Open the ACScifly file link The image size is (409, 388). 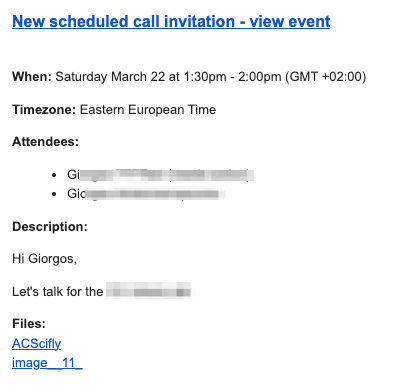coord(37,344)
